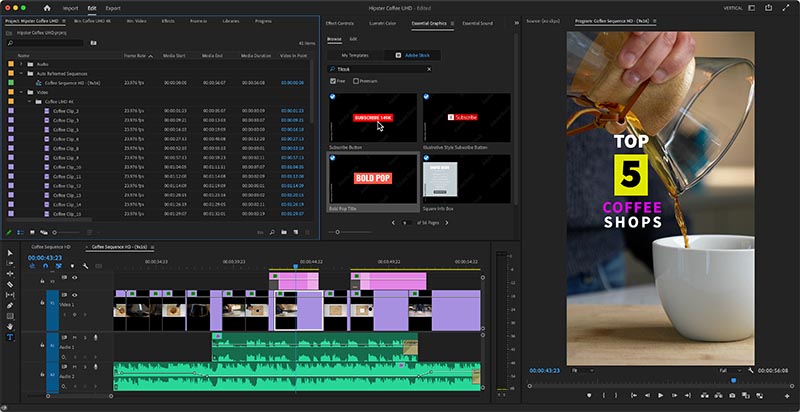The image size is (800, 412).
Task: Click the Adobe Stock button
Action: [x=413, y=55]
